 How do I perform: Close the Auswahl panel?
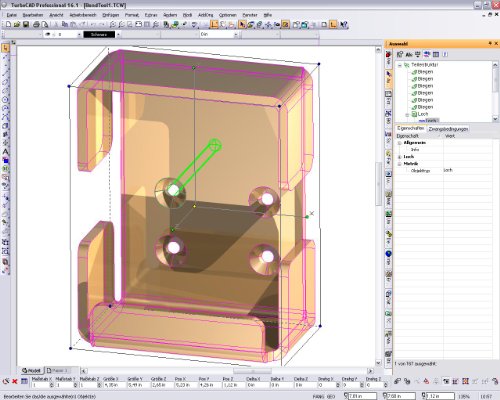point(496,43)
